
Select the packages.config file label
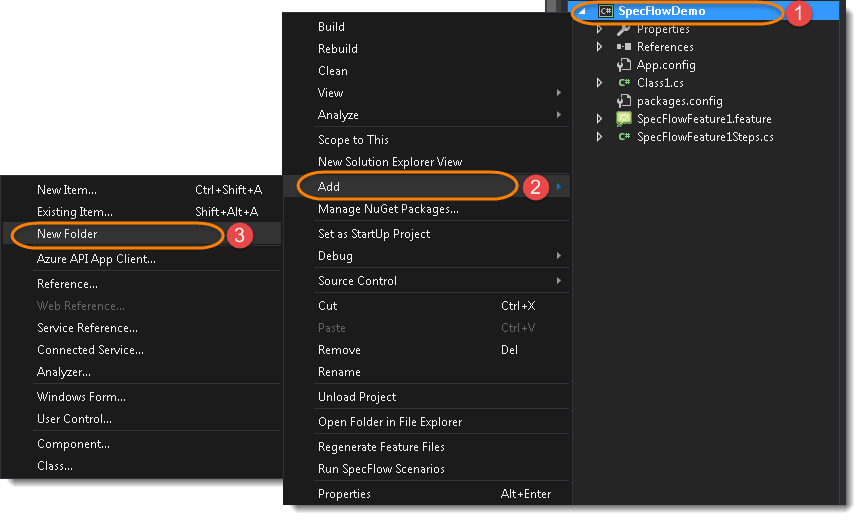point(680,101)
